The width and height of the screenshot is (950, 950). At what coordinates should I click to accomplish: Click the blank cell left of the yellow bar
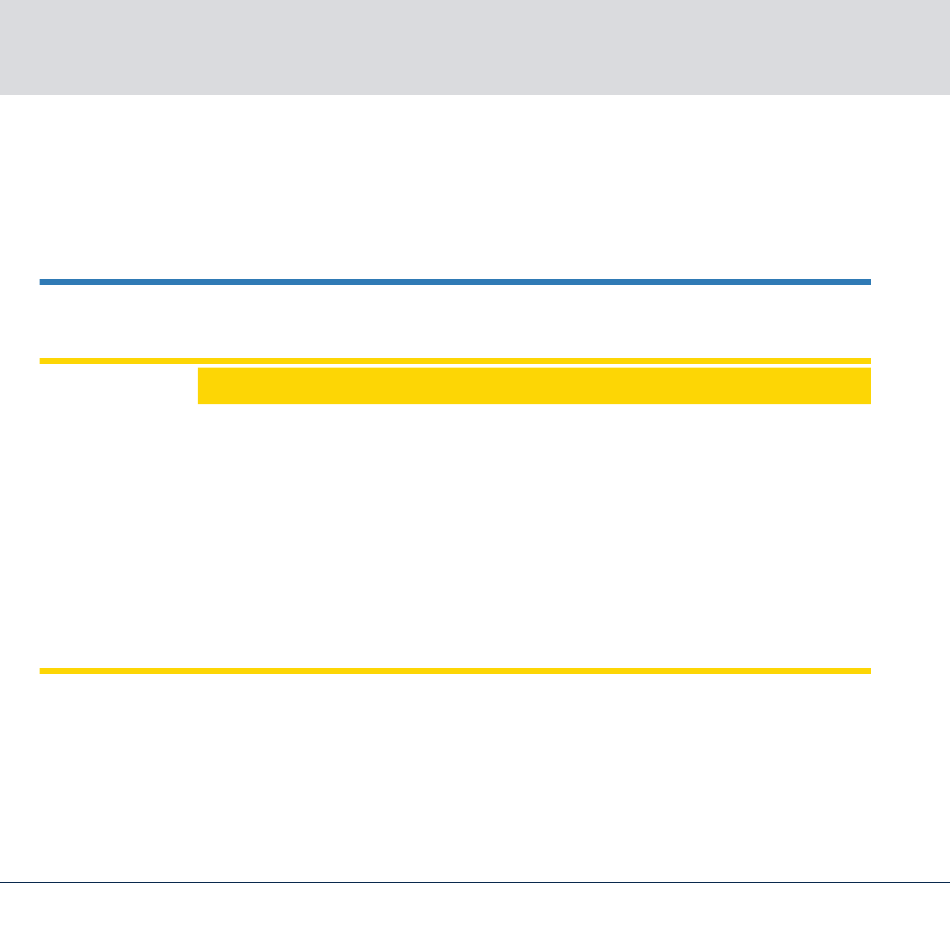click(x=118, y=385)
